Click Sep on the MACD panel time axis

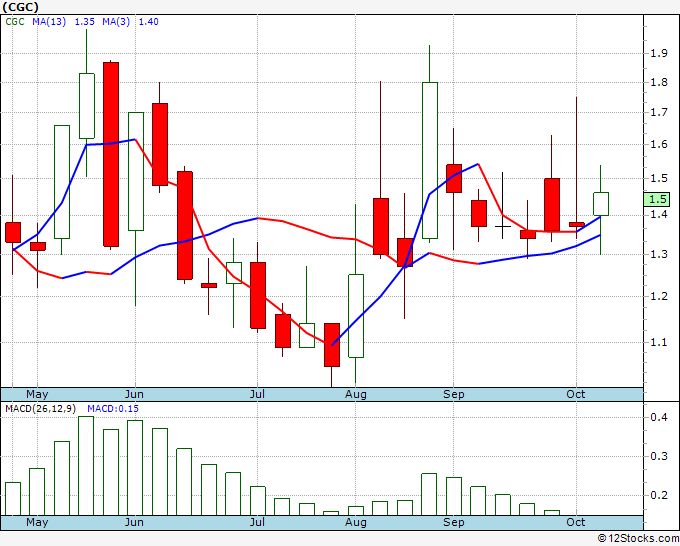[454, 522]
